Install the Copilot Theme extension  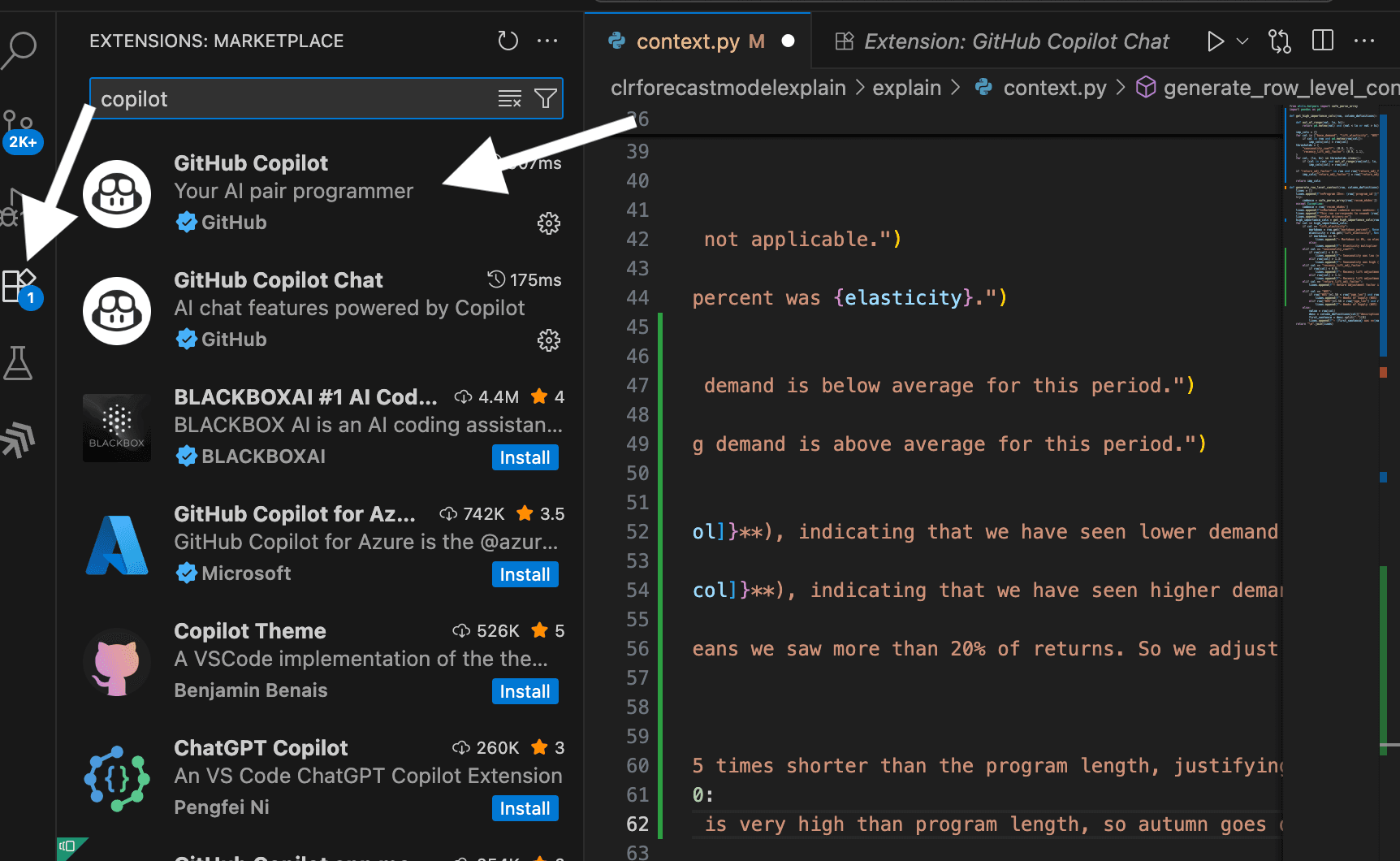[x=525, y=691]
